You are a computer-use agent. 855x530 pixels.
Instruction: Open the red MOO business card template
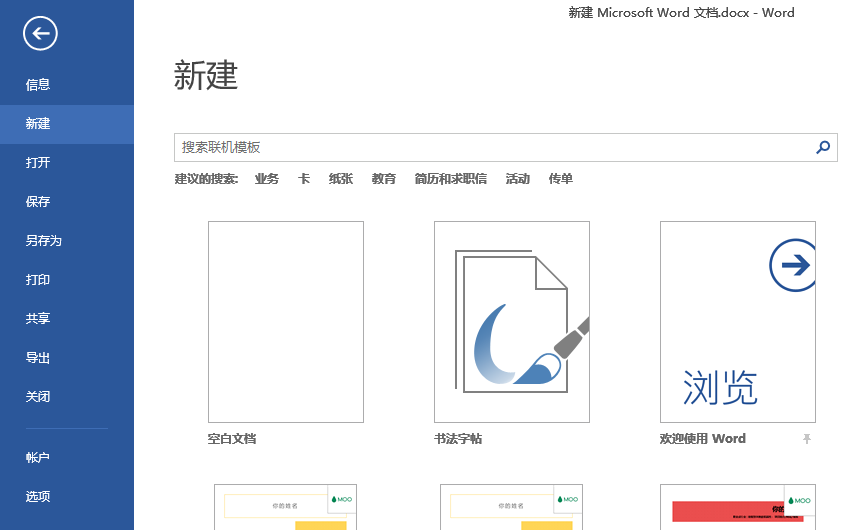[x=738, y=507]
